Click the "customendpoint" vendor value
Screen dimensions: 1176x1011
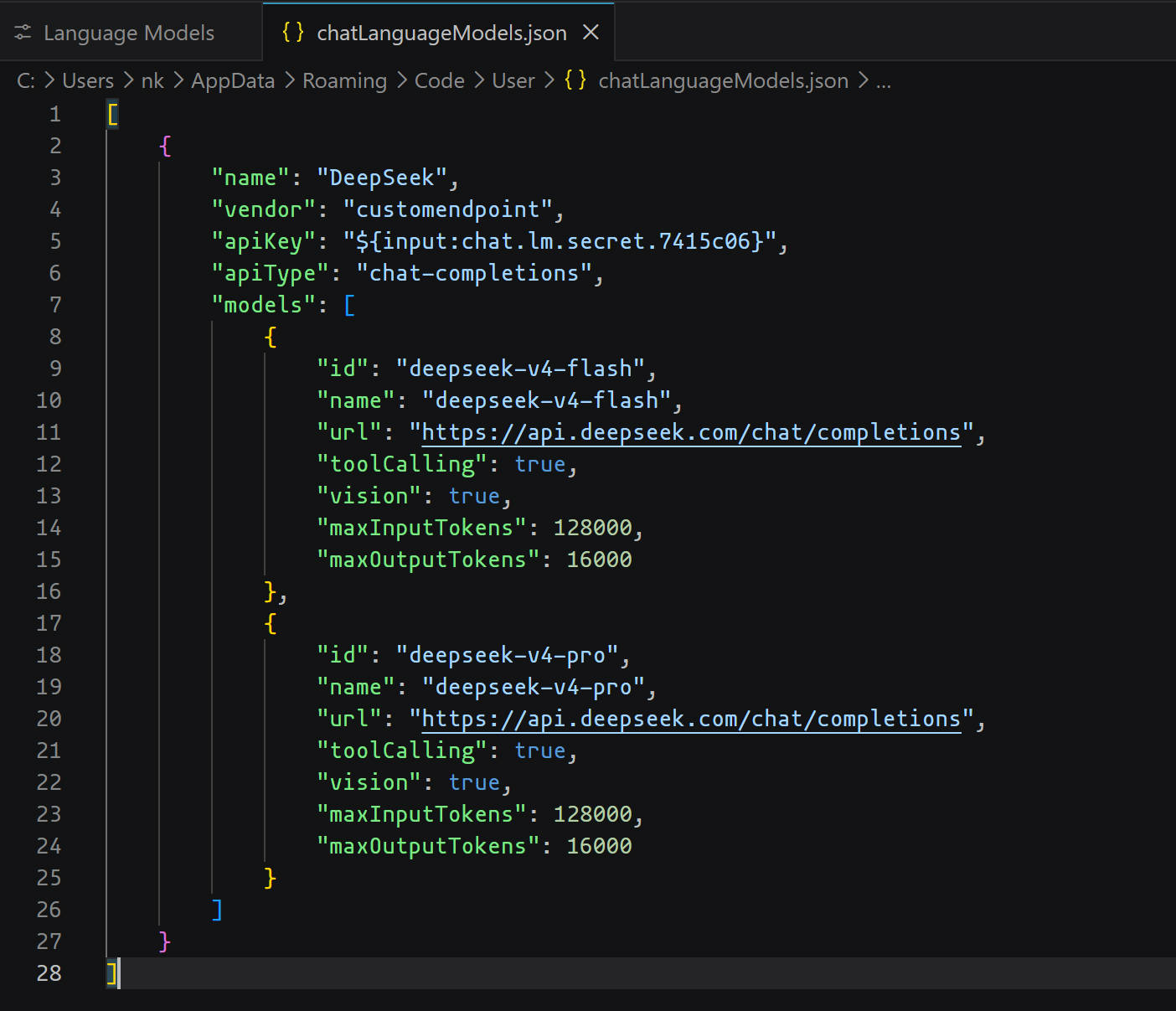point(448,209)
